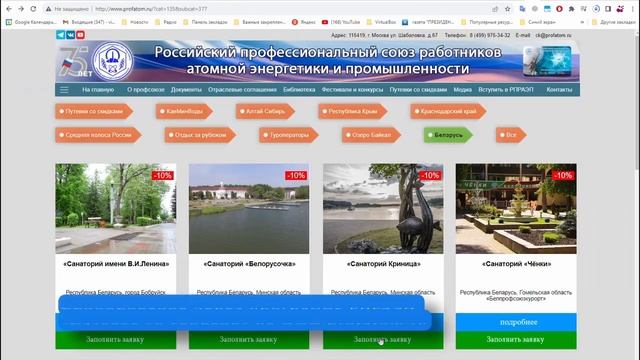Viewport: 640px width, 360px height.
Task: Click the Telegram icon on the site header
Action: [60, 35]
